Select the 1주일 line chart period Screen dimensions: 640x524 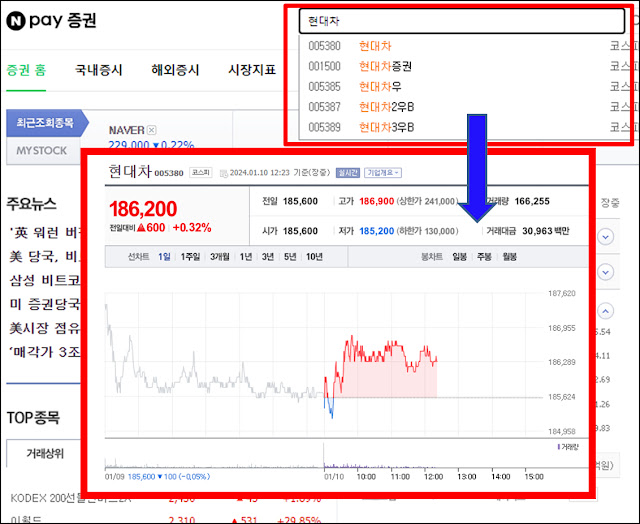[190, 257]
